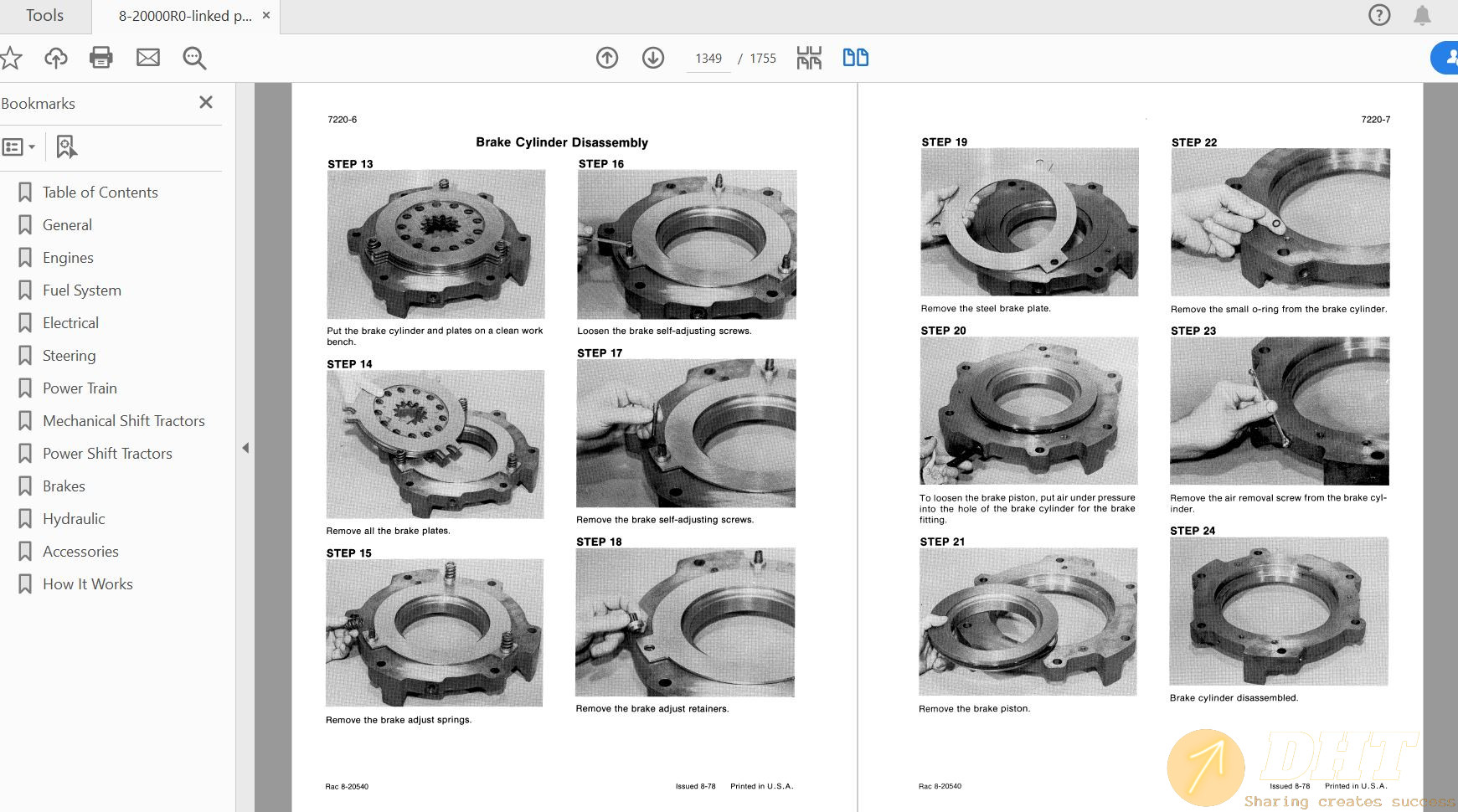Click the cloud upload icon

click(x=56, y=58)
